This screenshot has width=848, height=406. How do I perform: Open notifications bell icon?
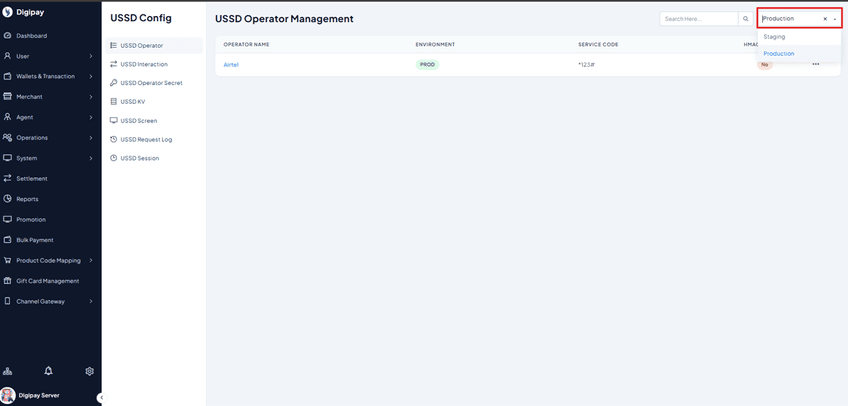click(x=49, y=371)
